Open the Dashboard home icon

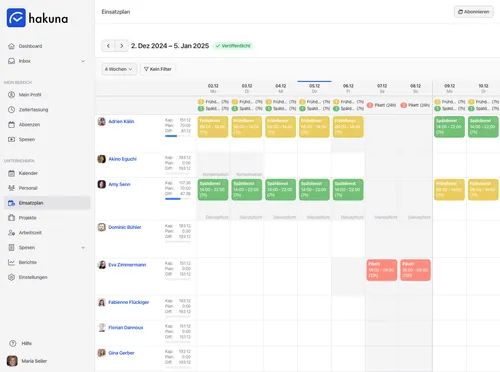pyautogui.click(x=11, y=46)
